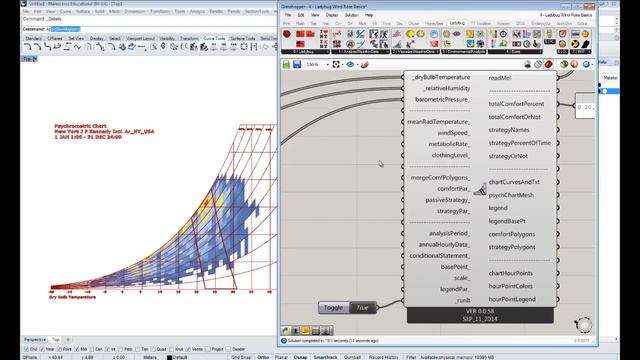This screenshot has height=360, width=640.
Task: Click first fillet curve icon in Rhino toolbar
Action: pyautogui.click(x=27, y=47)
